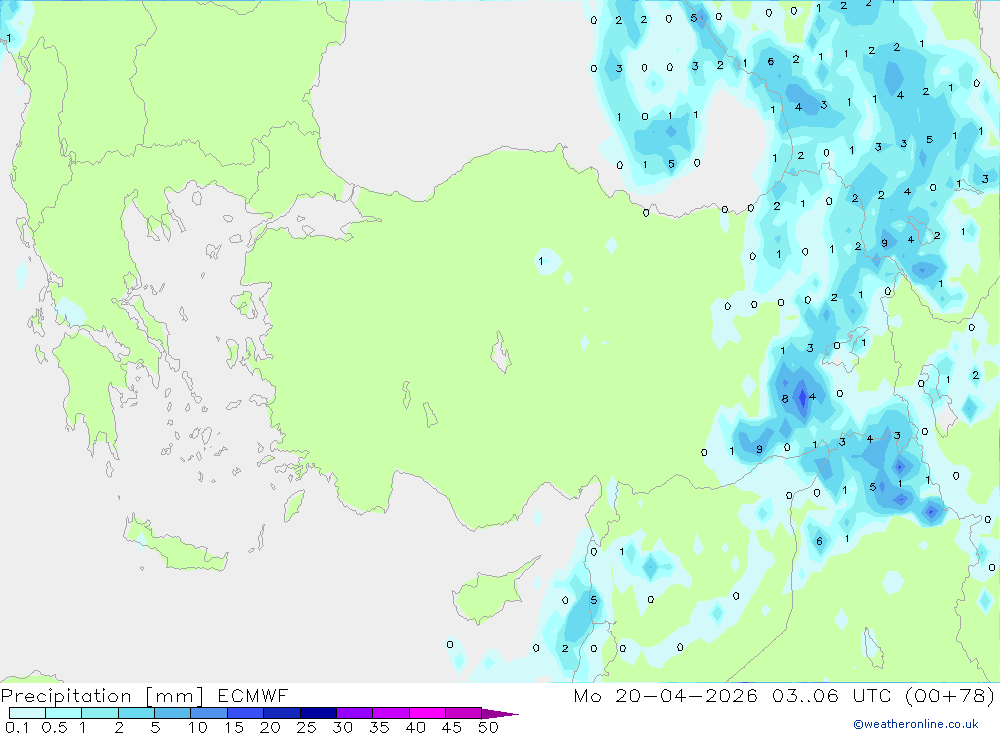Viewport: 1000px width, 733px height.
Task: Click the 10–15 mm legend color swatch
Action: pos(209,713)
